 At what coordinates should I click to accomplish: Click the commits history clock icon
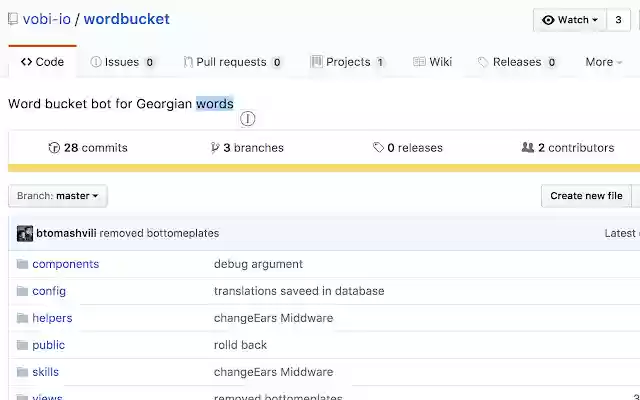coord(54,148)
